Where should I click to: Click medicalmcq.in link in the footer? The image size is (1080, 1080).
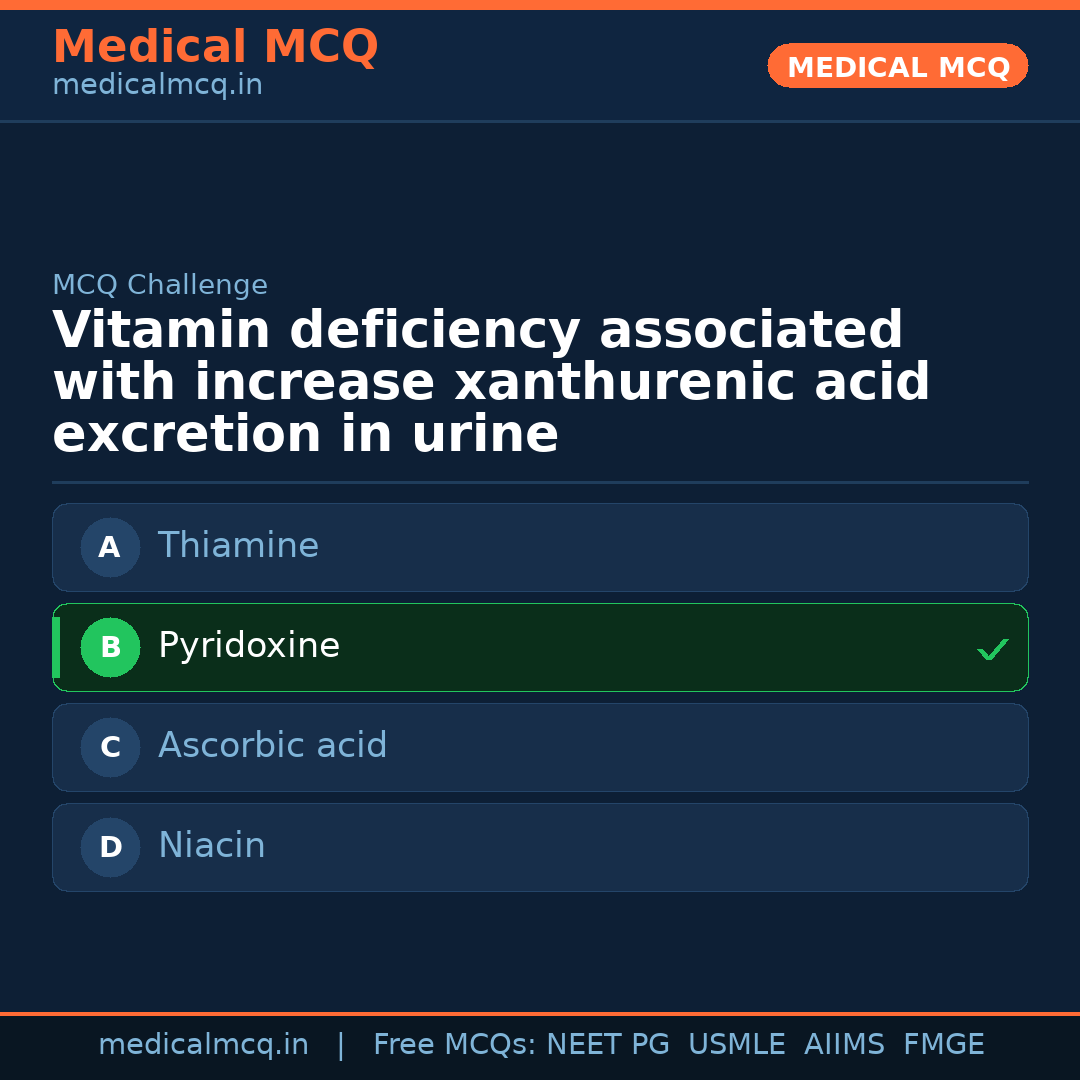(203, 1045)
